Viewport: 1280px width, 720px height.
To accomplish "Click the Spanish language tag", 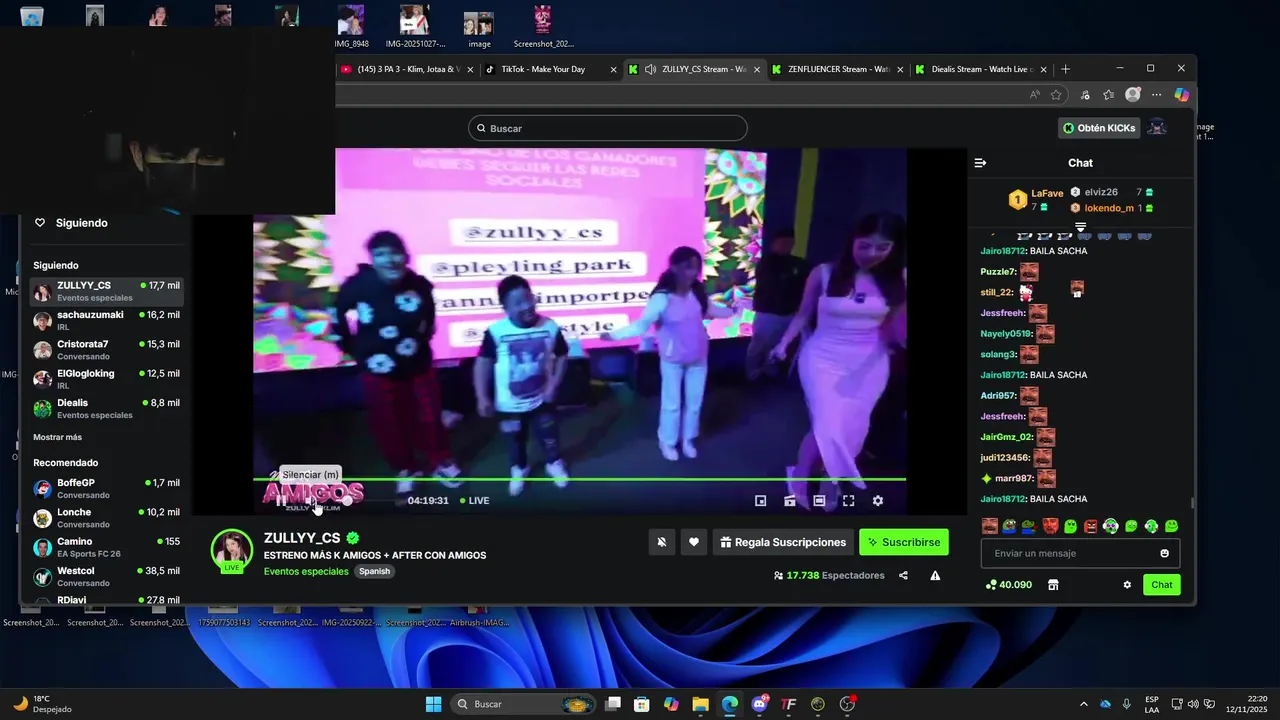I will pos(375,571).
